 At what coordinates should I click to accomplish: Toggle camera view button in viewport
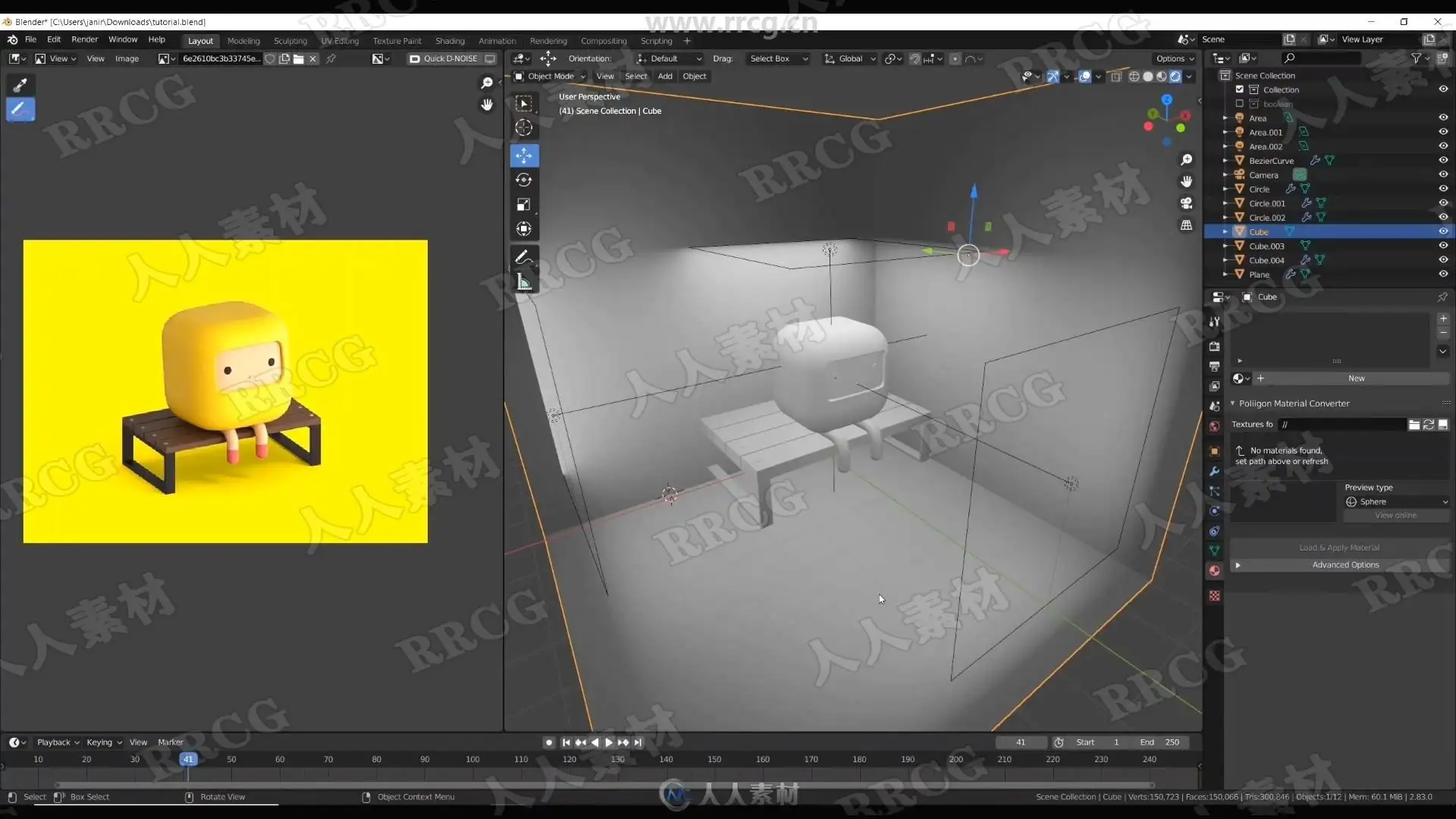(x=1187, y=203)
